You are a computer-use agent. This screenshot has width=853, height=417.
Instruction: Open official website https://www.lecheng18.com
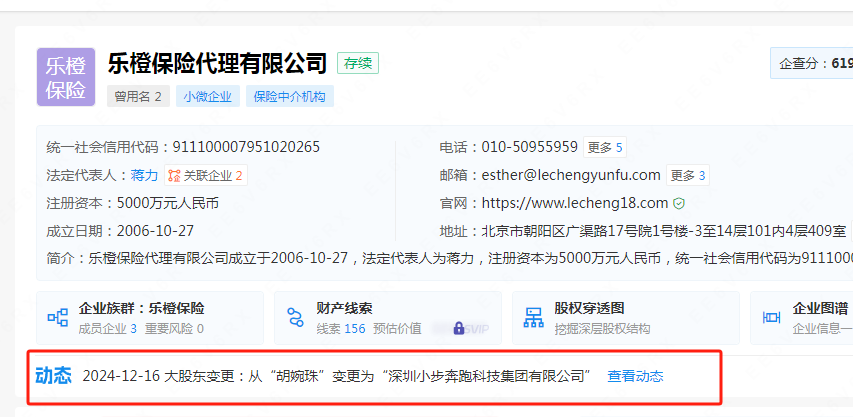pos(574,203)
